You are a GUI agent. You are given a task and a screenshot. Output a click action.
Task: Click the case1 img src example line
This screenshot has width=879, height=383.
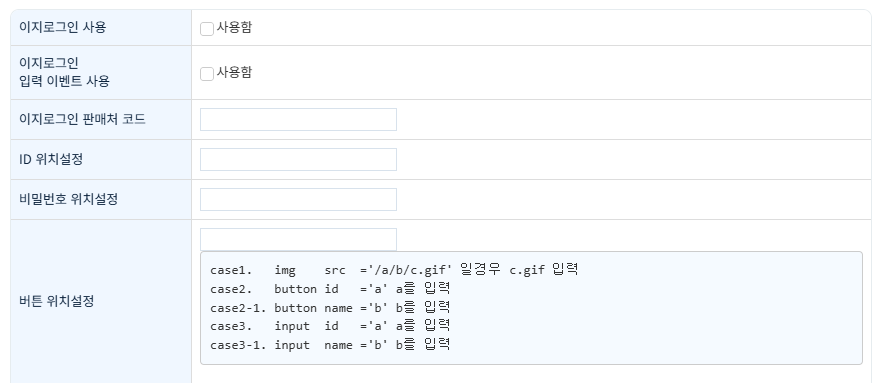point(394,270)
